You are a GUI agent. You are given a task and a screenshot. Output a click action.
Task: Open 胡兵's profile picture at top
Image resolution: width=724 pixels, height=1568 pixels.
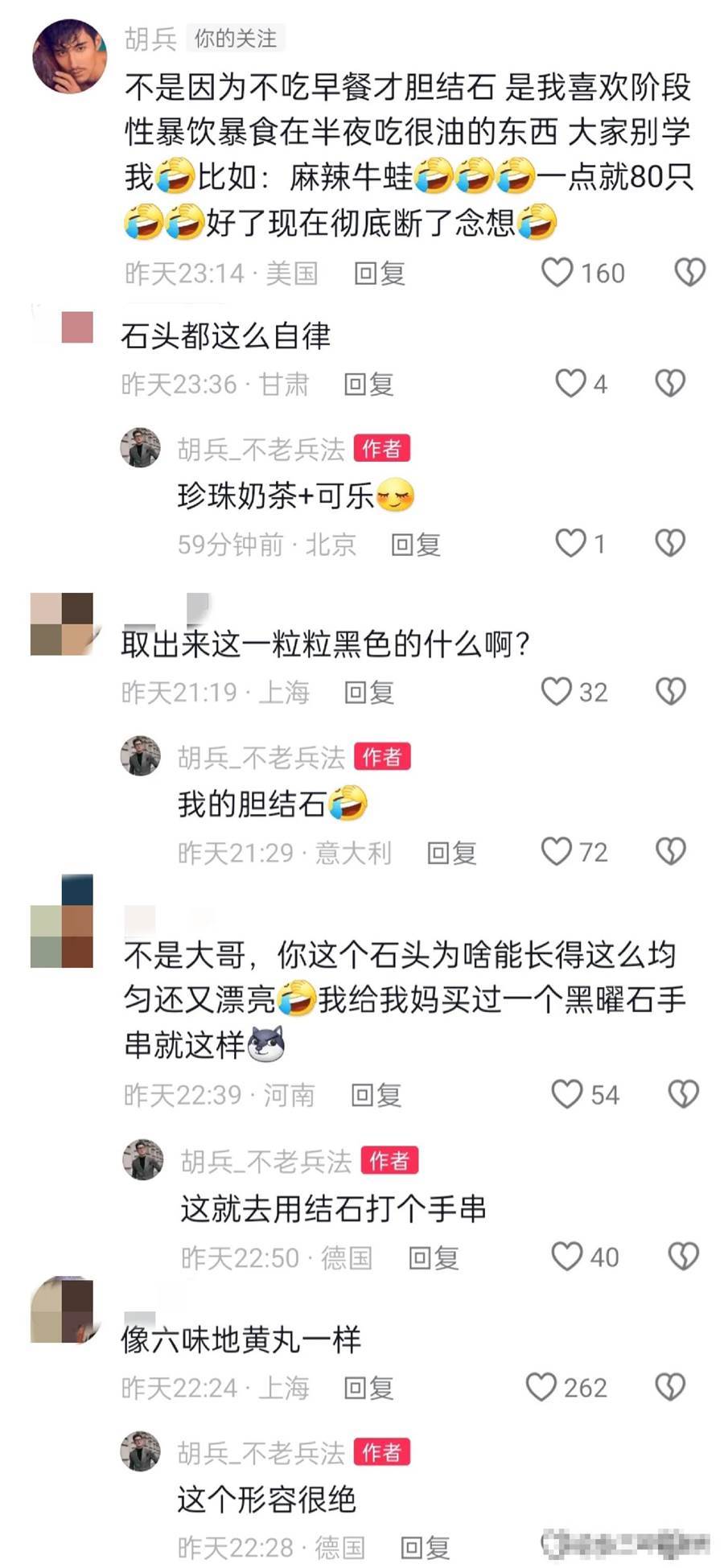click(69, 56)
